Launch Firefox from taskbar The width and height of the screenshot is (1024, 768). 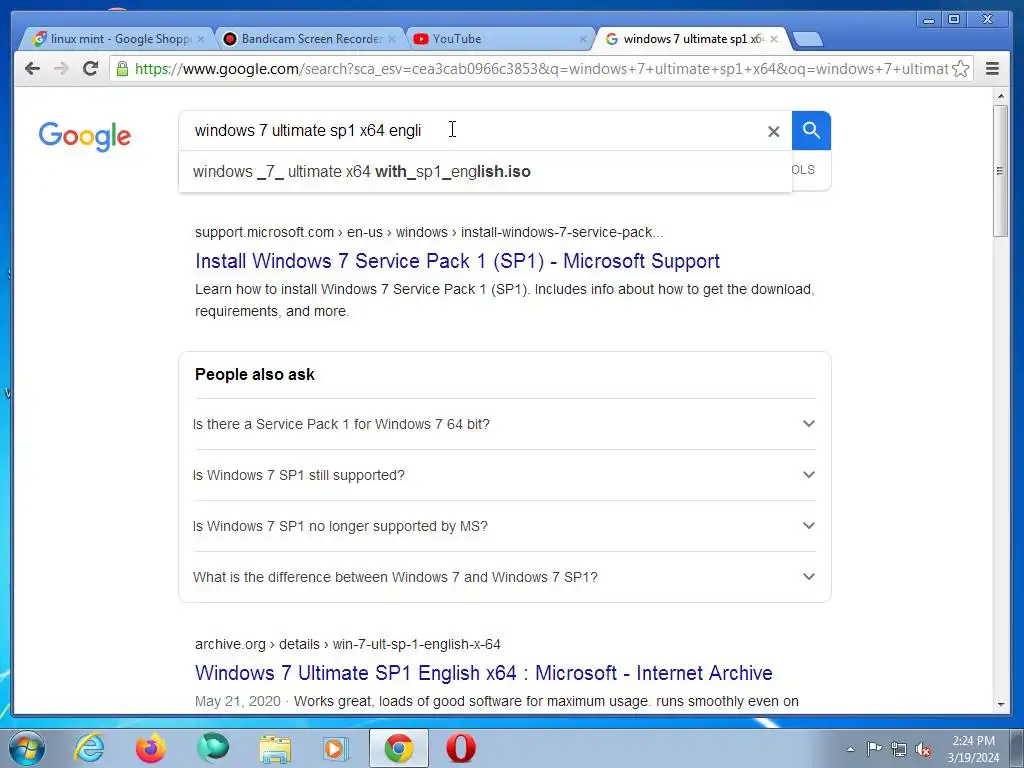151,748
